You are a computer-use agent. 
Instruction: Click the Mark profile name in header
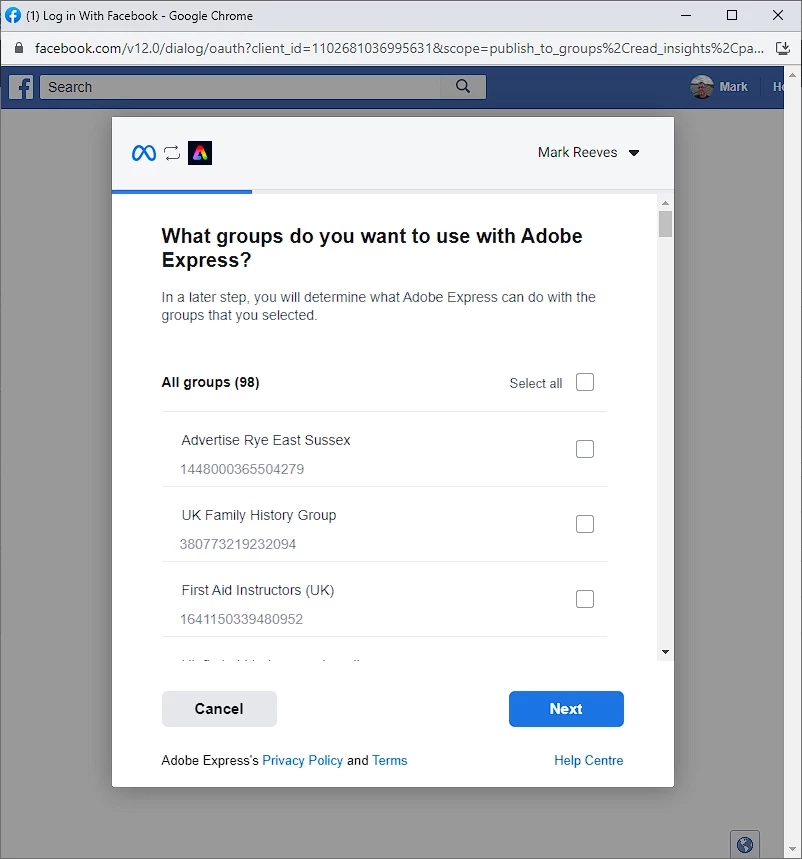click(733, 87)
